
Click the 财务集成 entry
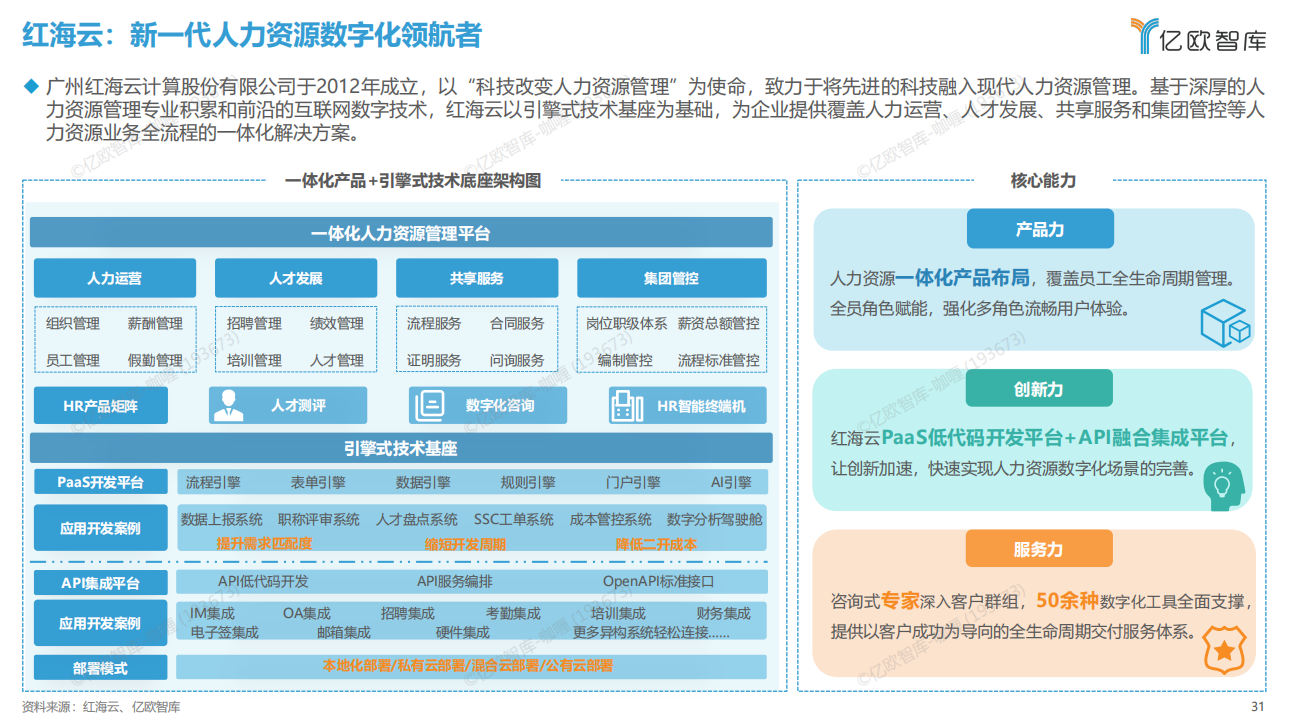[723, 613]
